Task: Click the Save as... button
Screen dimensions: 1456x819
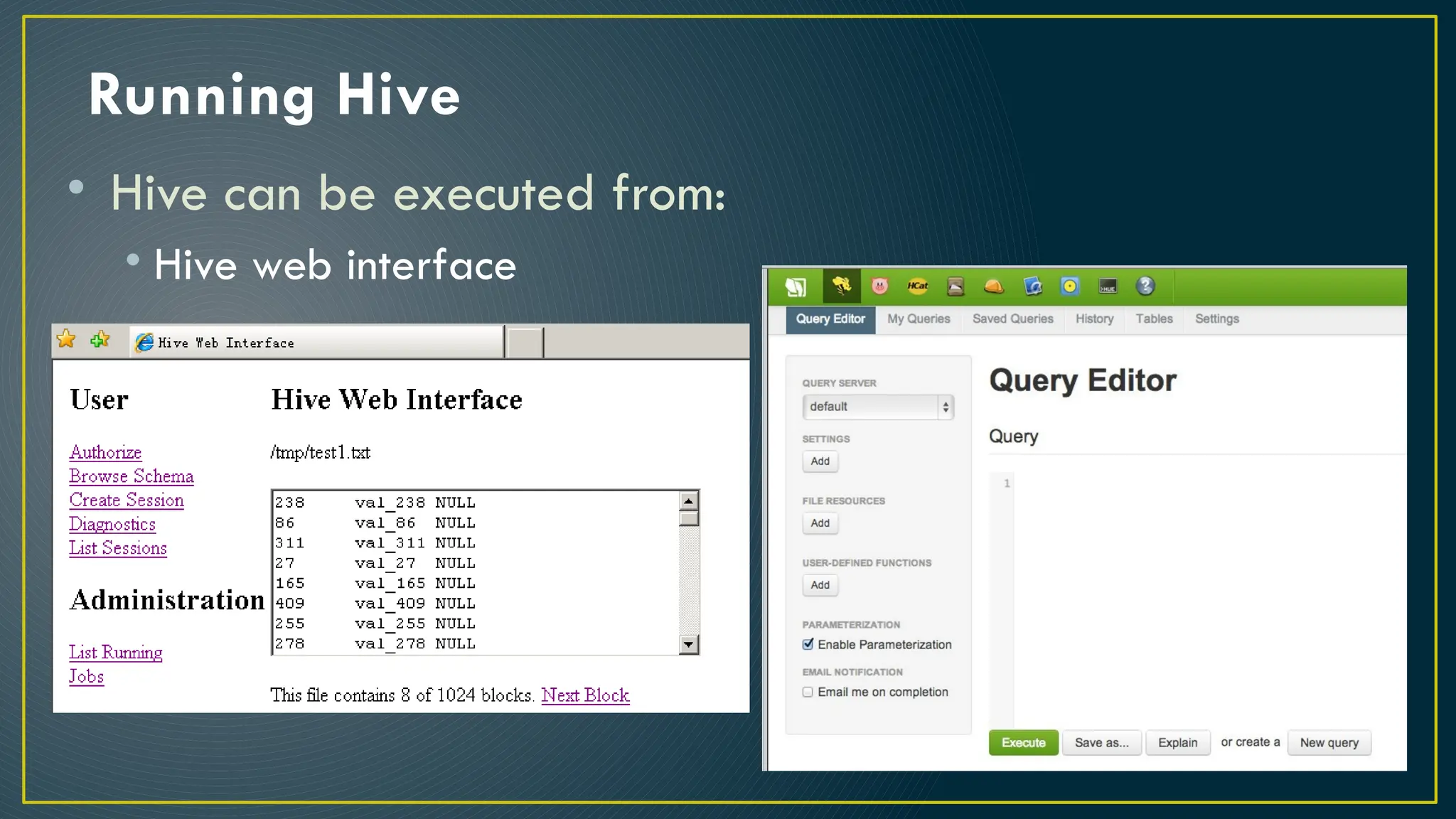Action: (1102, 743)
